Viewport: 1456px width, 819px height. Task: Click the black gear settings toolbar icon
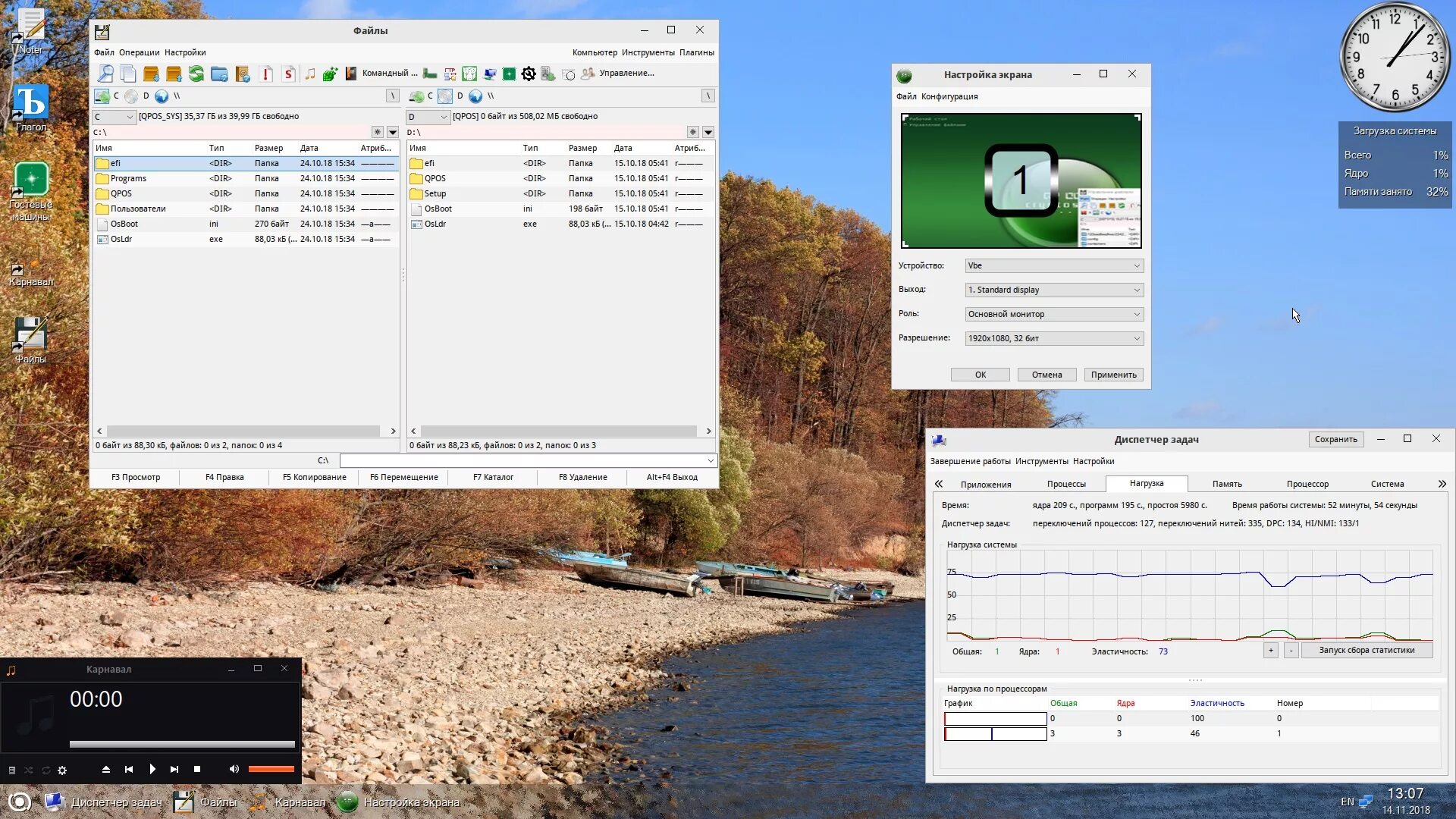click(529, 74)
